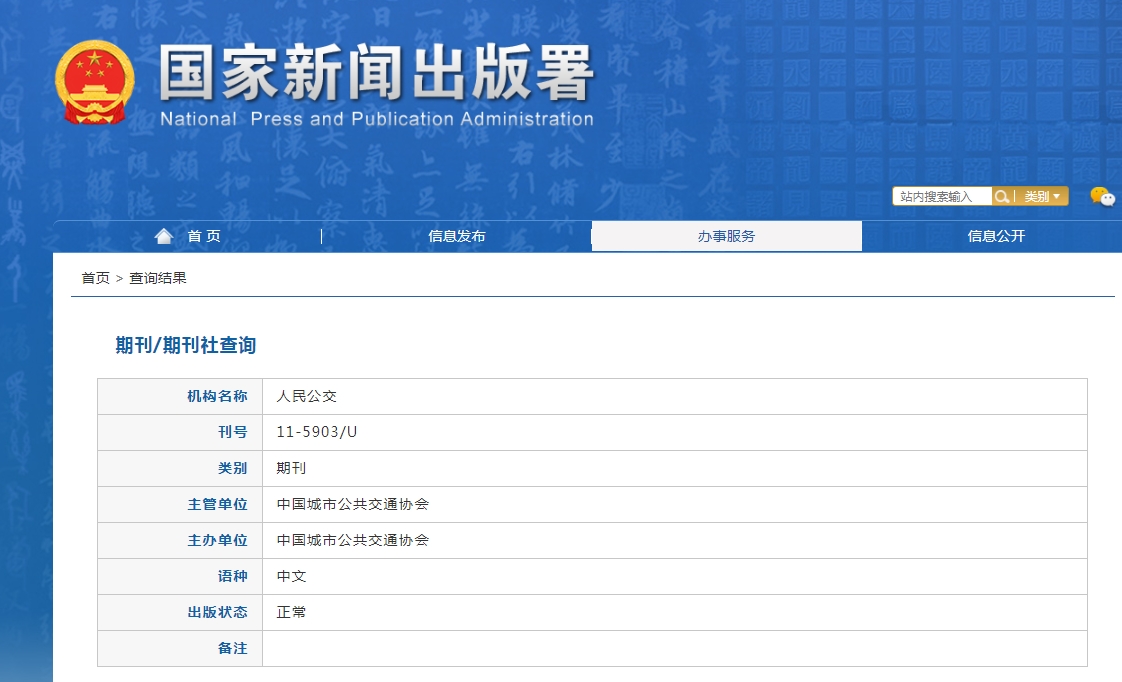Click the home house icon in navigation

click(164, 236)
